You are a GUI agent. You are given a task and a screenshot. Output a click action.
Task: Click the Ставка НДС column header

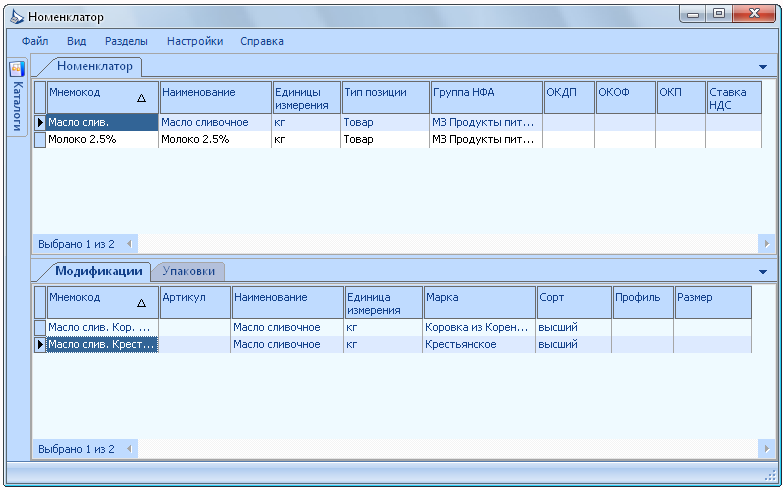coord(734,97)
